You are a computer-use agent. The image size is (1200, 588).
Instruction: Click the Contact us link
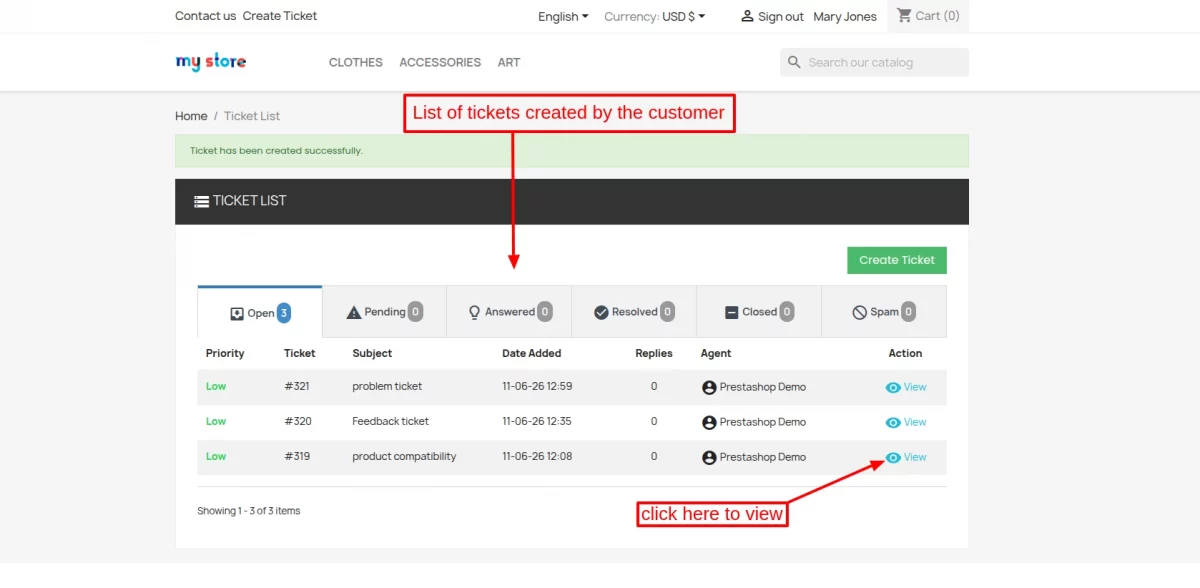pos(206,16)
